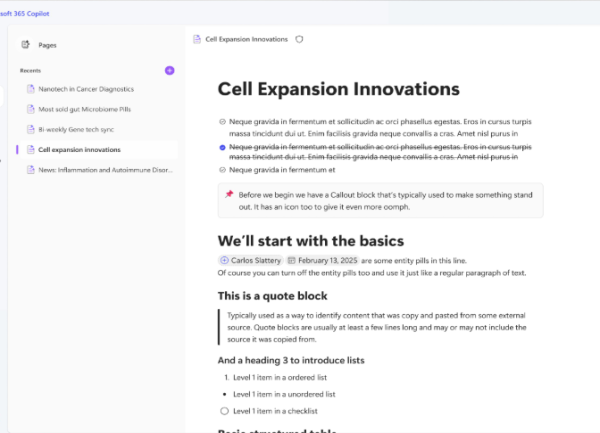Click page icon beside News: Inflammation and Autoimmune

[31, 170]
